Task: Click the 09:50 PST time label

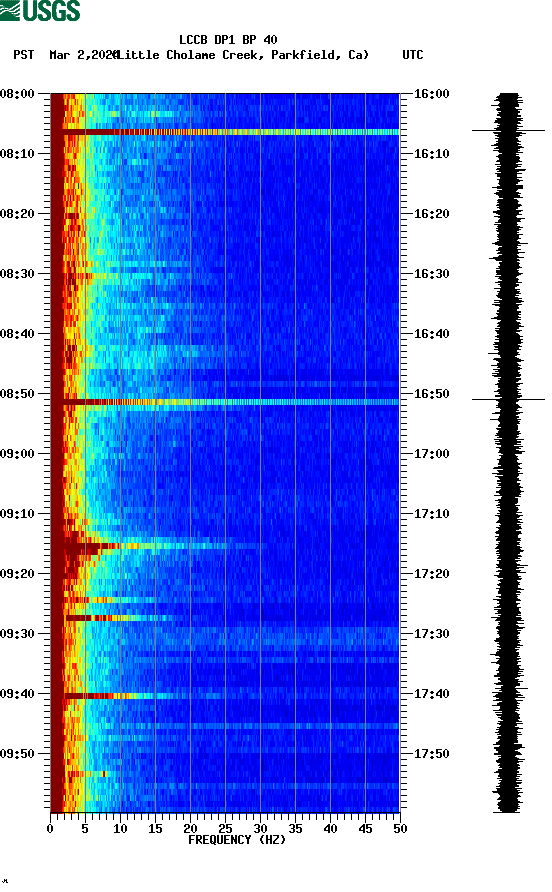Action: click(18, 754)
